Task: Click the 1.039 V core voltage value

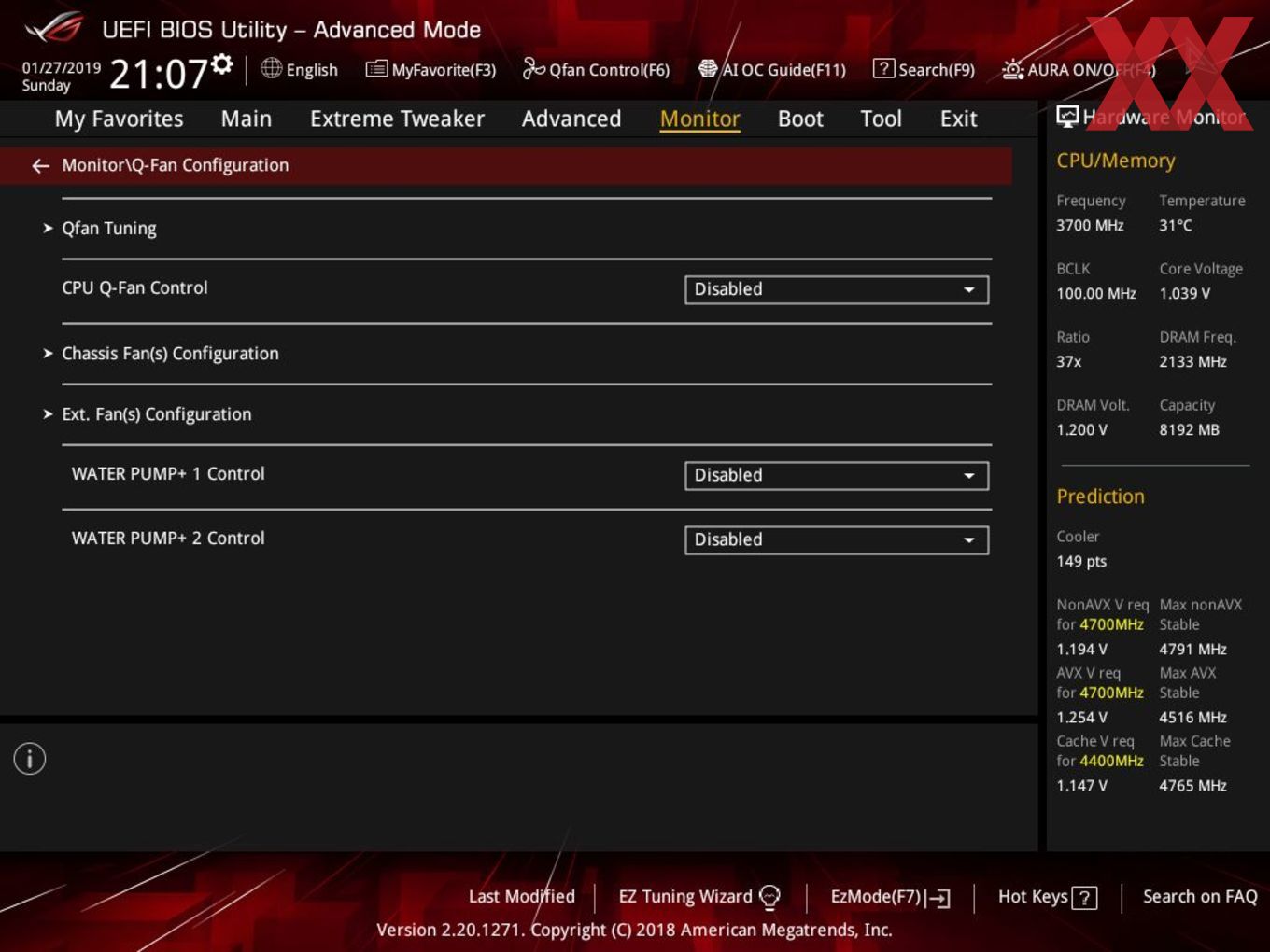Action: tap(1185, 294)
